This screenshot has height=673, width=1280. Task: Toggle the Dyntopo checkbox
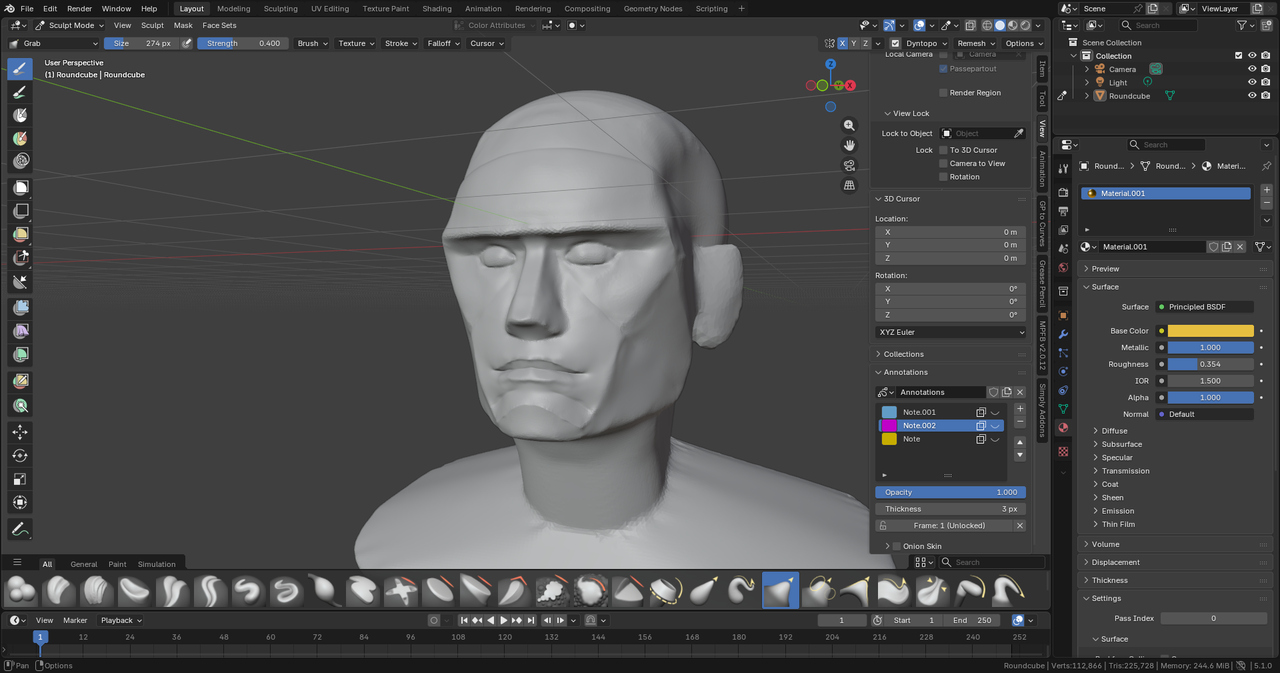[x=895, y=43]
